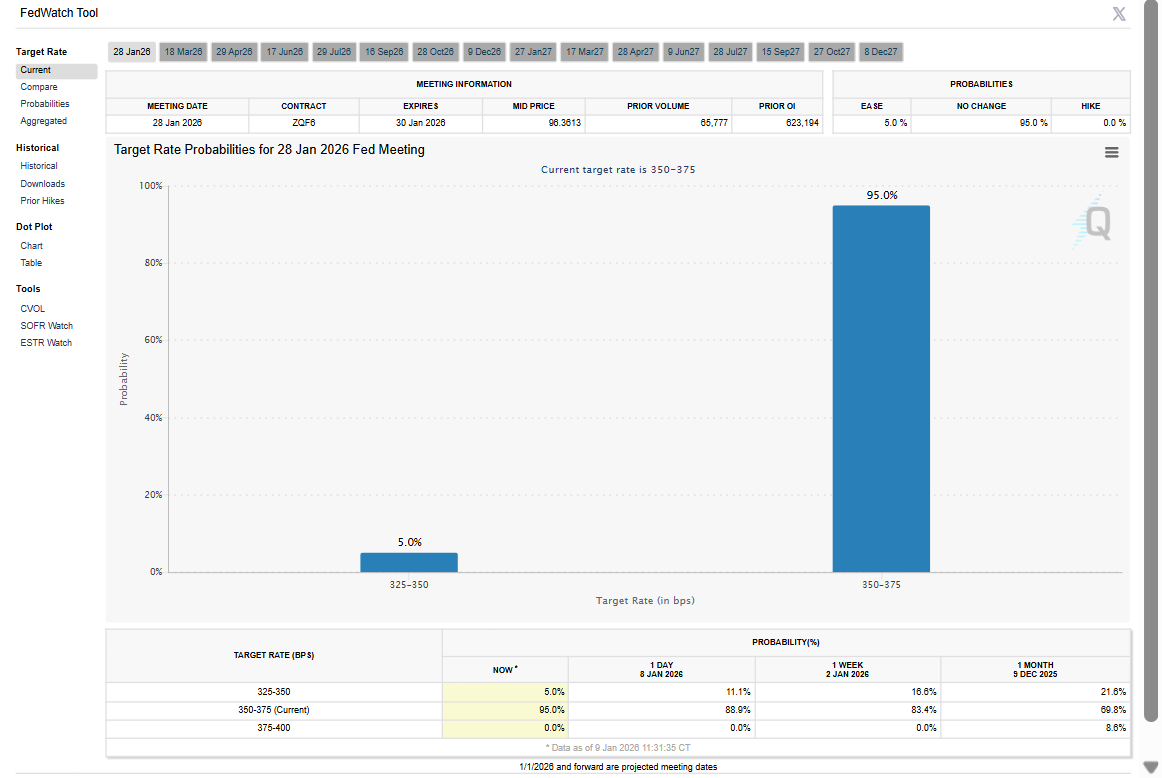This screenshot has height=778, width=1162.
Task: Open the Downloads page
Action: click(42, 183)
